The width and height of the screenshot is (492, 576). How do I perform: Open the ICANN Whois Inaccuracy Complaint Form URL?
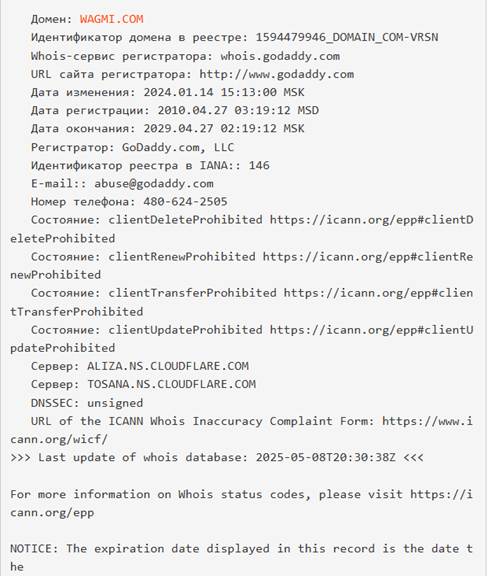pyautogui.click(x=427, y=421)
